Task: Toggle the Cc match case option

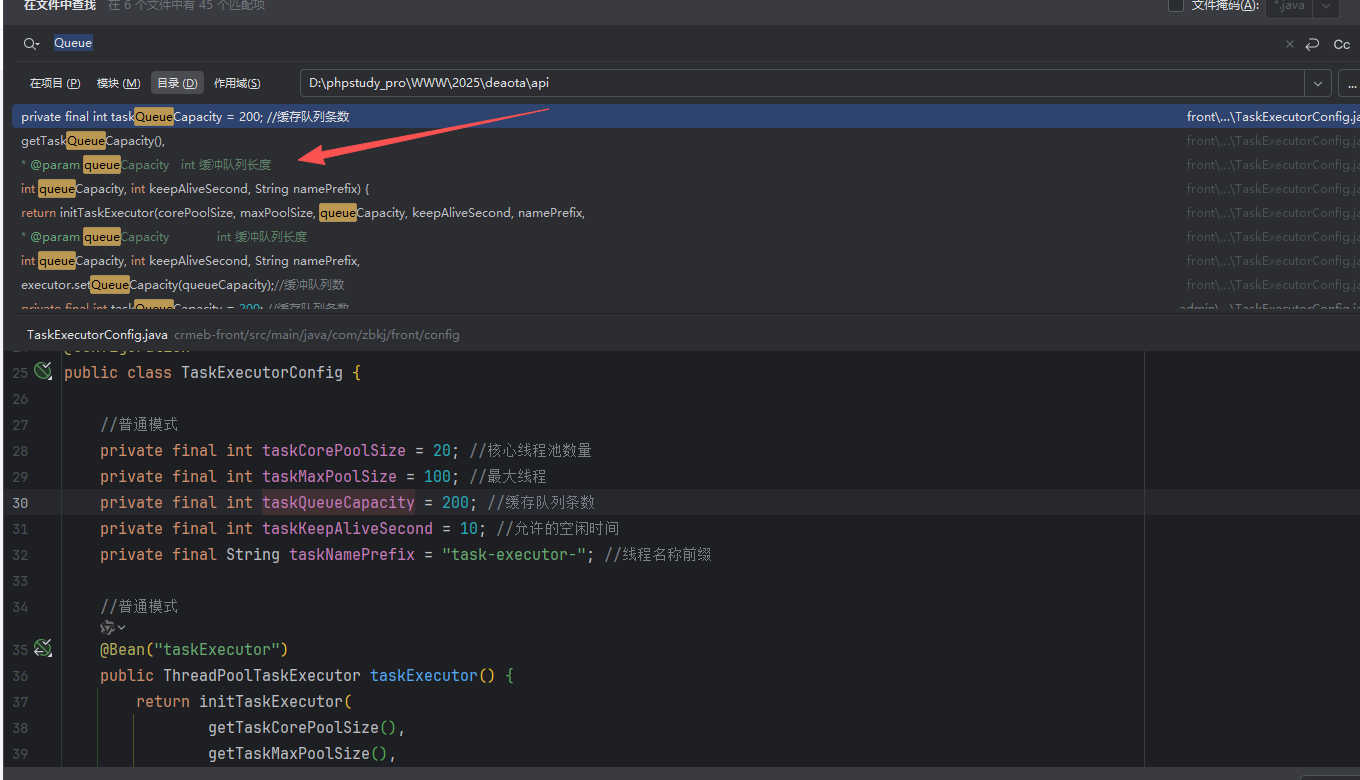Action: point(1341,44)
